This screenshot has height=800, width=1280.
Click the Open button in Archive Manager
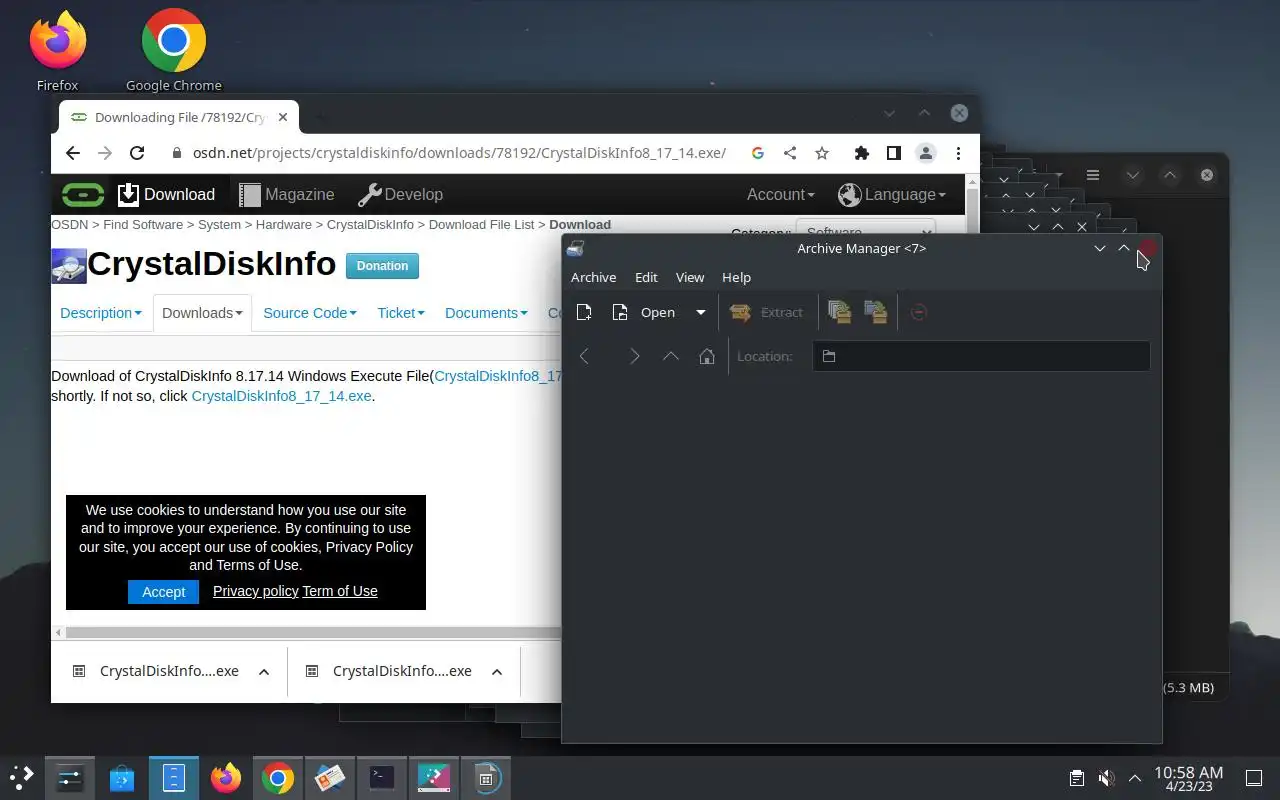(x=644, y=312)
